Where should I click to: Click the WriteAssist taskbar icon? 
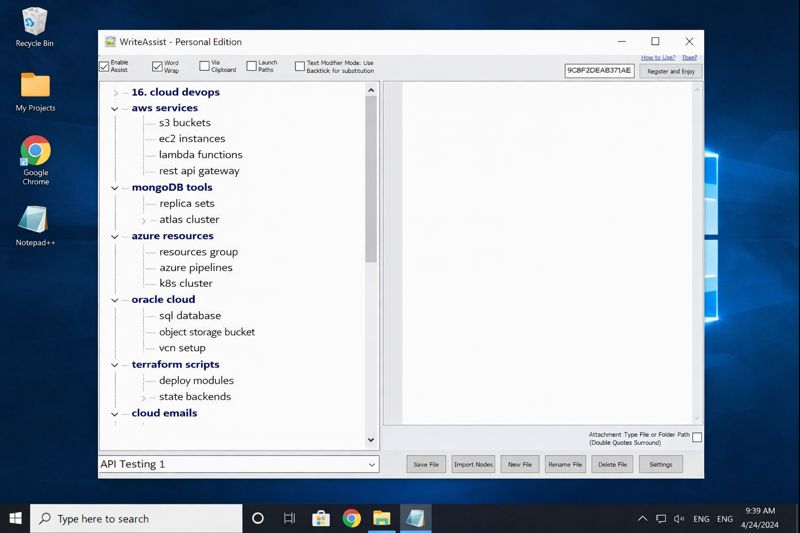coord(415,518)
